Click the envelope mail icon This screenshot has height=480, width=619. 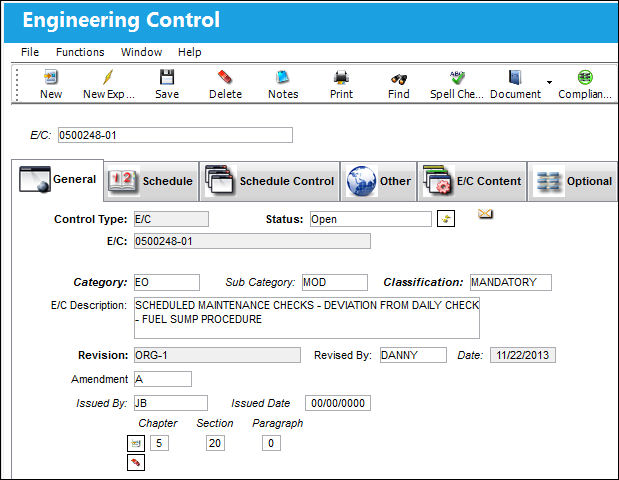click(485, 214)
